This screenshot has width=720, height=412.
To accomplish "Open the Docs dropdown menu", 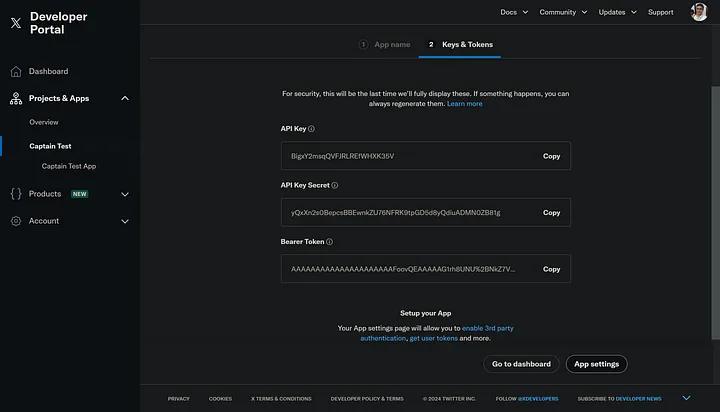I will 514,12.
